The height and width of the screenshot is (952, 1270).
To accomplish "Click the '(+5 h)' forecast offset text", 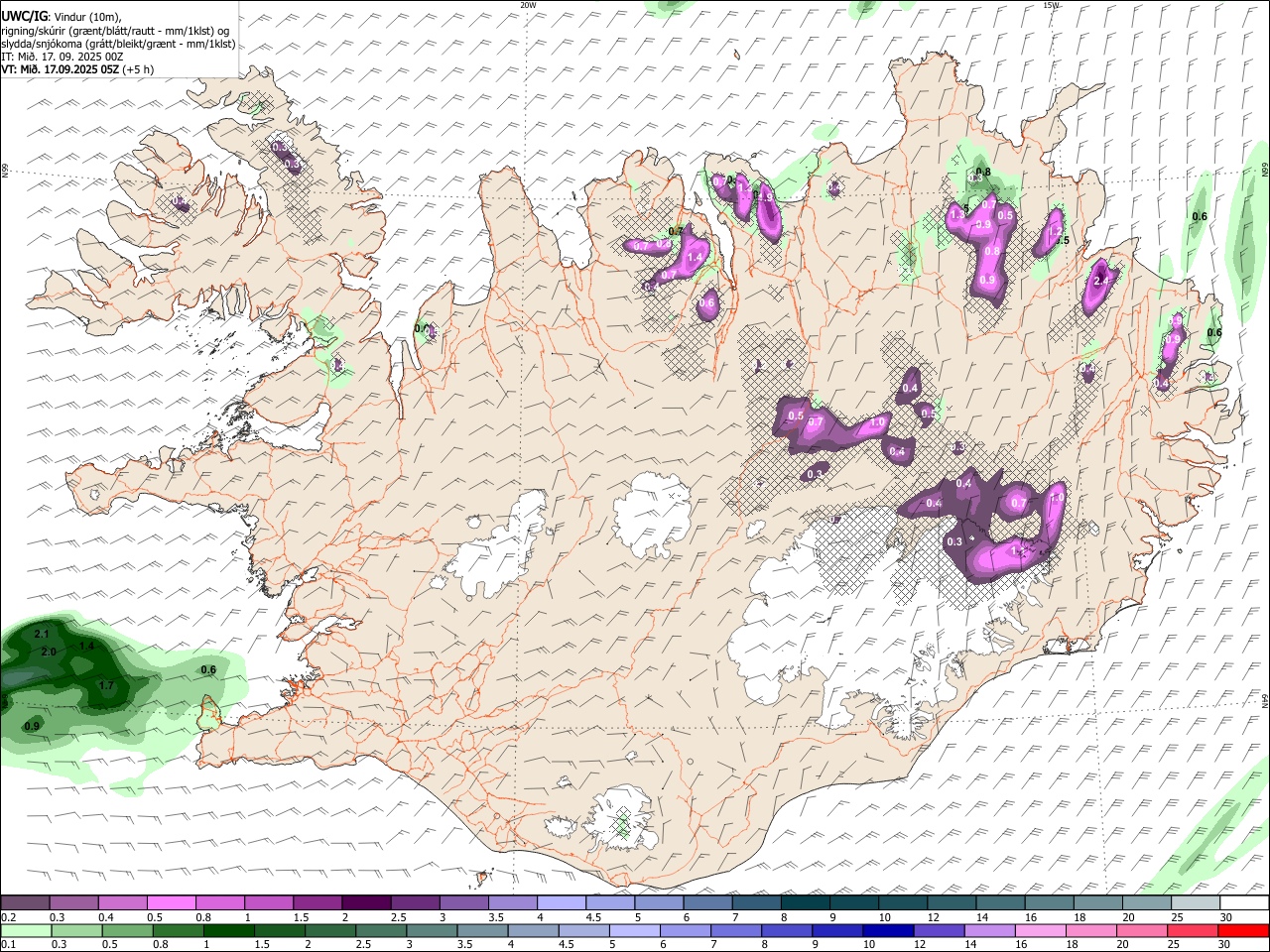I will pyautogui.click(x=139, y=69).
